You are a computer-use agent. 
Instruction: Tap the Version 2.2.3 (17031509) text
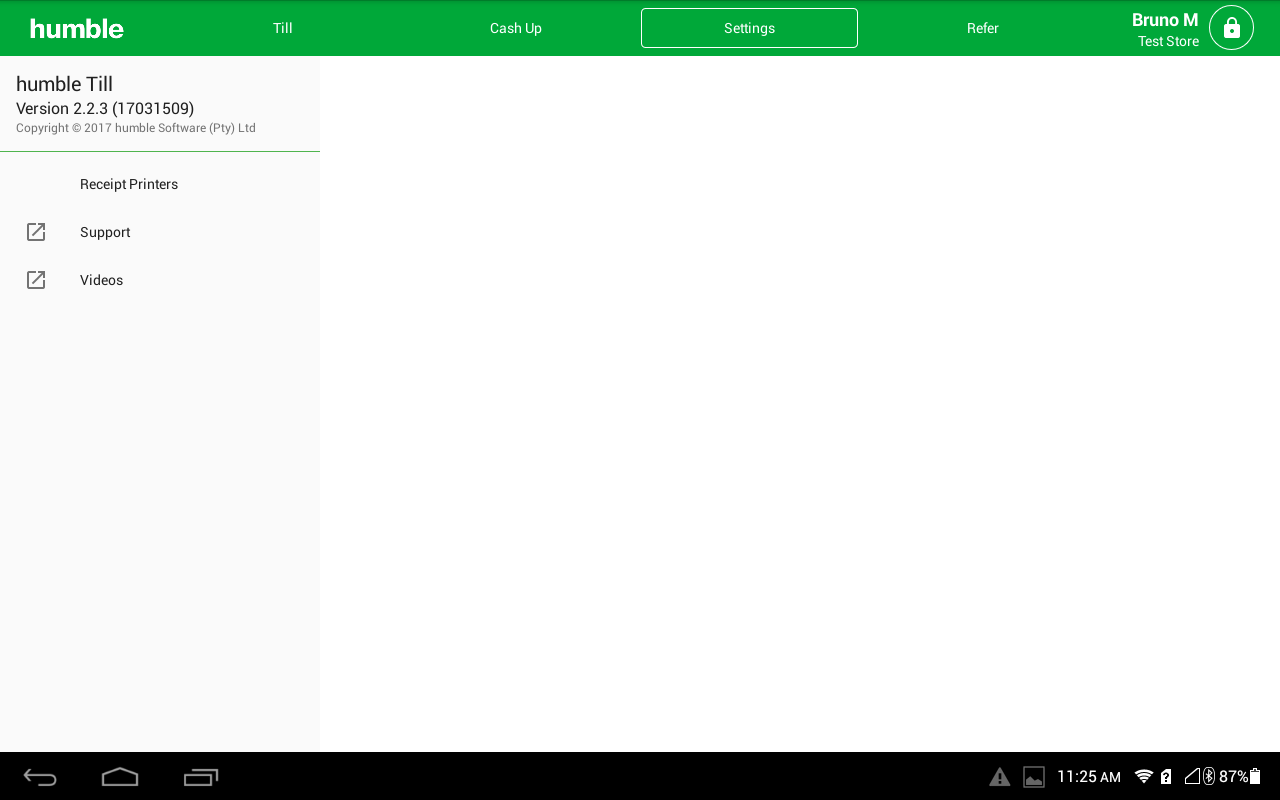(105, 108)
